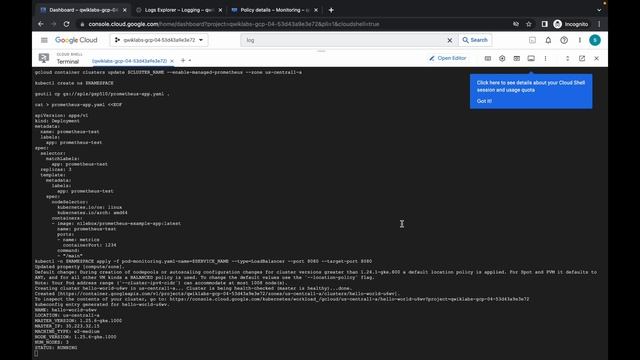Open the browser tab search chevron
This screenshot has height=360, width=640.
(x=599, y=10)
